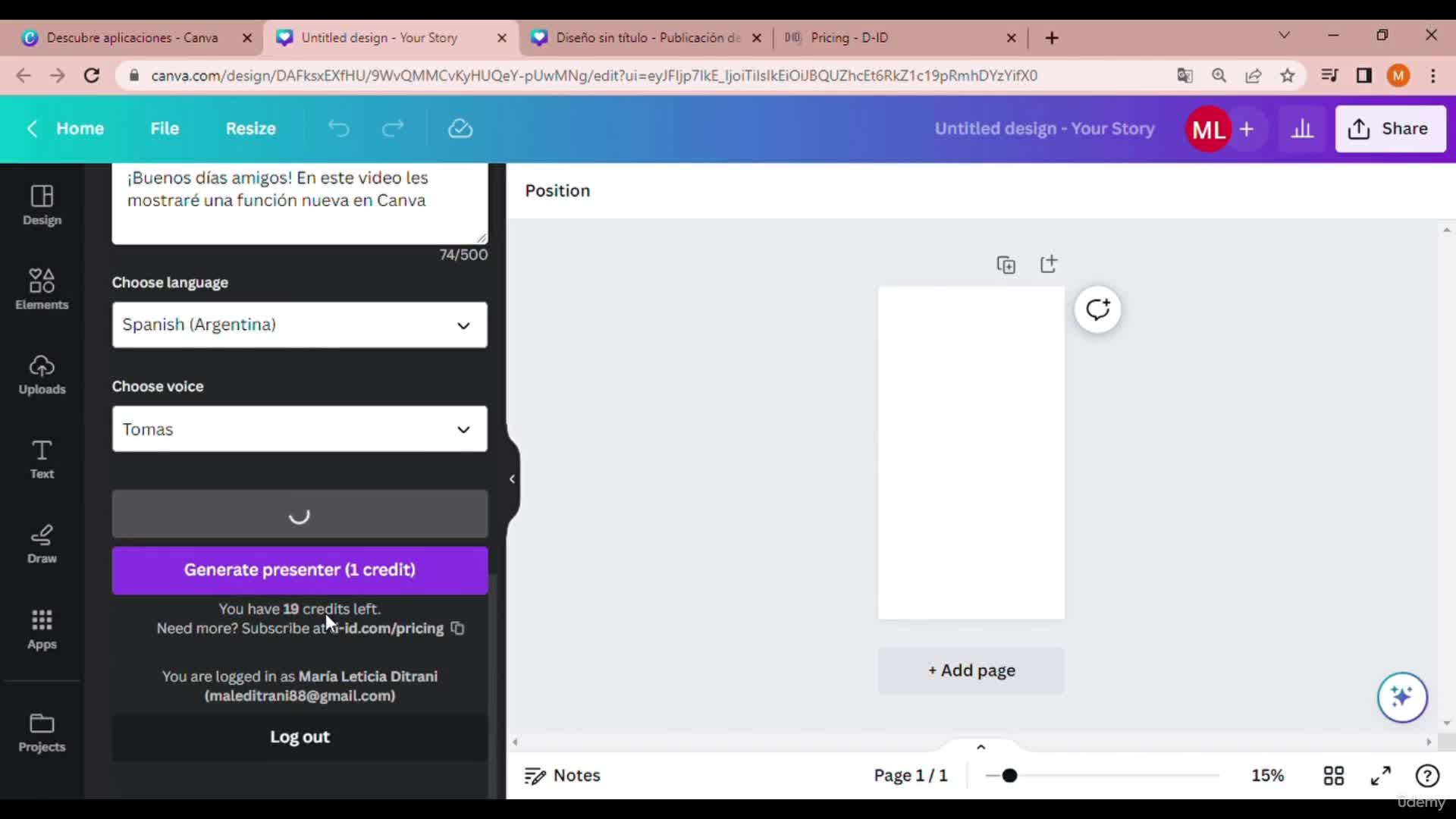The image size is (1456, 819).
Task: Select the Text tool in sidebar
Action: pos(42,460)
